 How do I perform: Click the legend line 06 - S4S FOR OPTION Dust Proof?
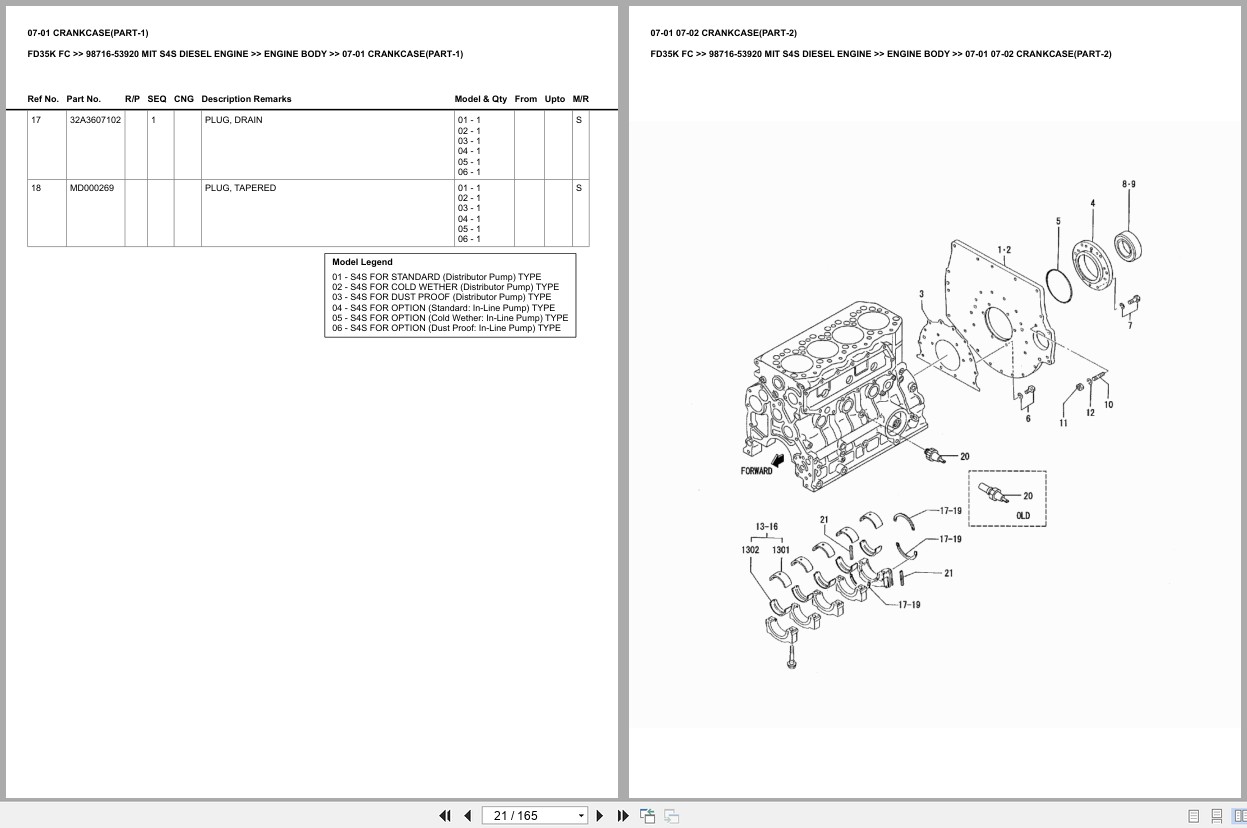click(x=447, y=328)
